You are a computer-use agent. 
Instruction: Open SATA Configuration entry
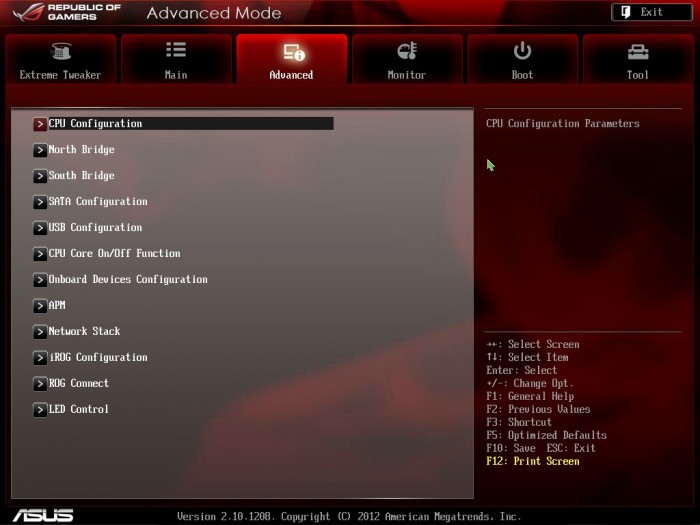pos(98,201)
